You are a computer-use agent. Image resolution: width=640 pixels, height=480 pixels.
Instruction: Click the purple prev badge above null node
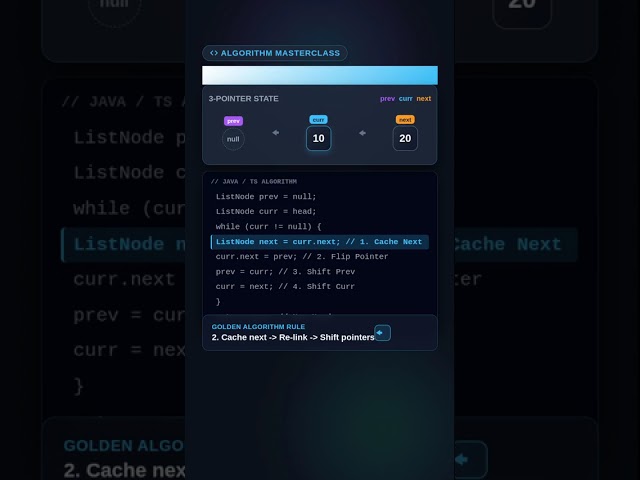pyautogui.click(x=233, y=121)
